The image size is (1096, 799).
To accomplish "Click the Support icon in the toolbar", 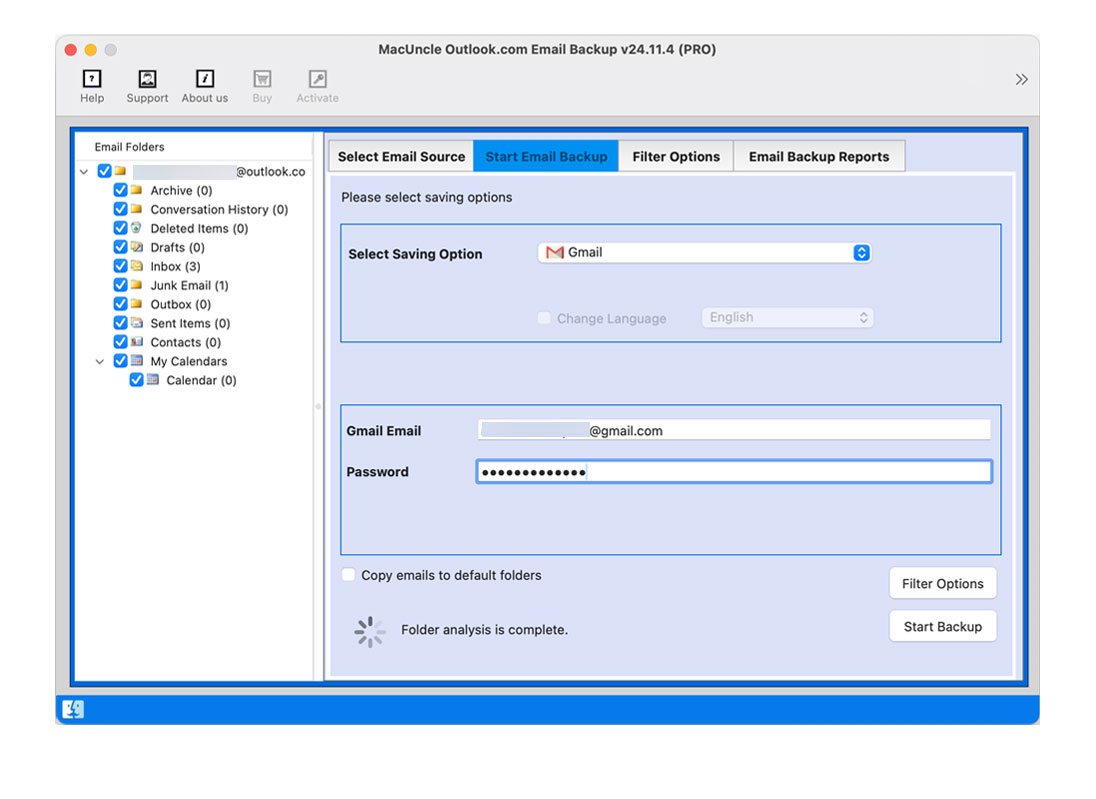I will [x=146, y=84].
